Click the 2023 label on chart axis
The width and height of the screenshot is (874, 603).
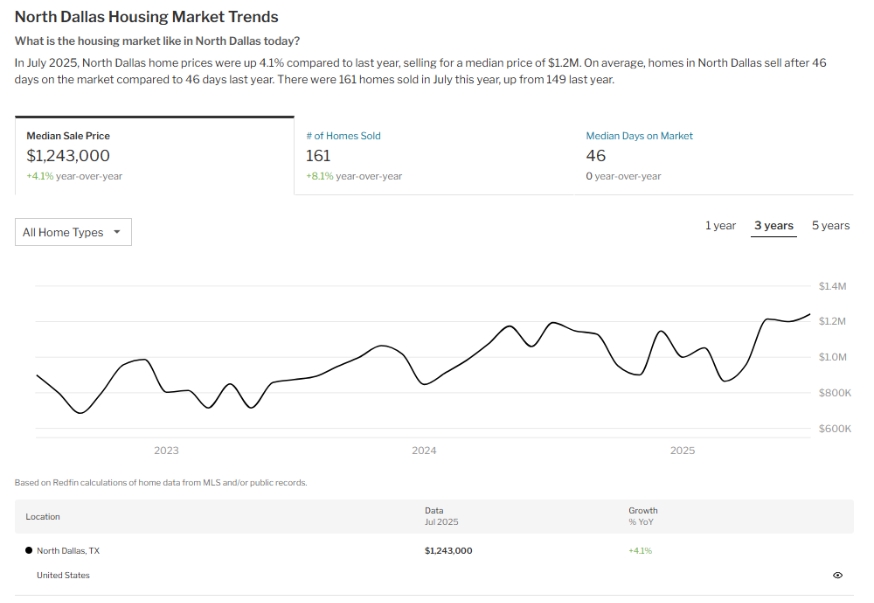[x=166, y=451]
